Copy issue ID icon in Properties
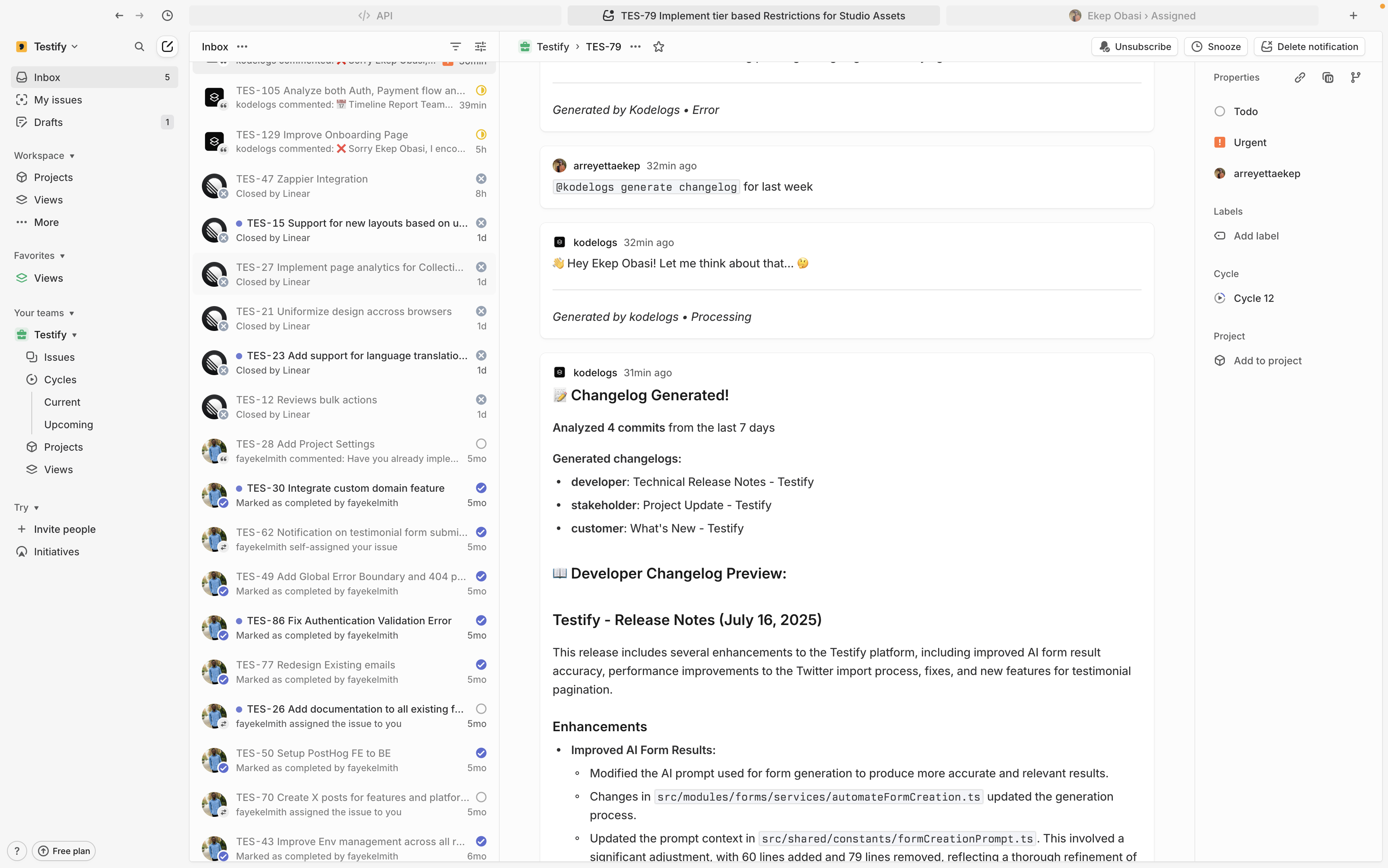 [x=1328, y=77]
